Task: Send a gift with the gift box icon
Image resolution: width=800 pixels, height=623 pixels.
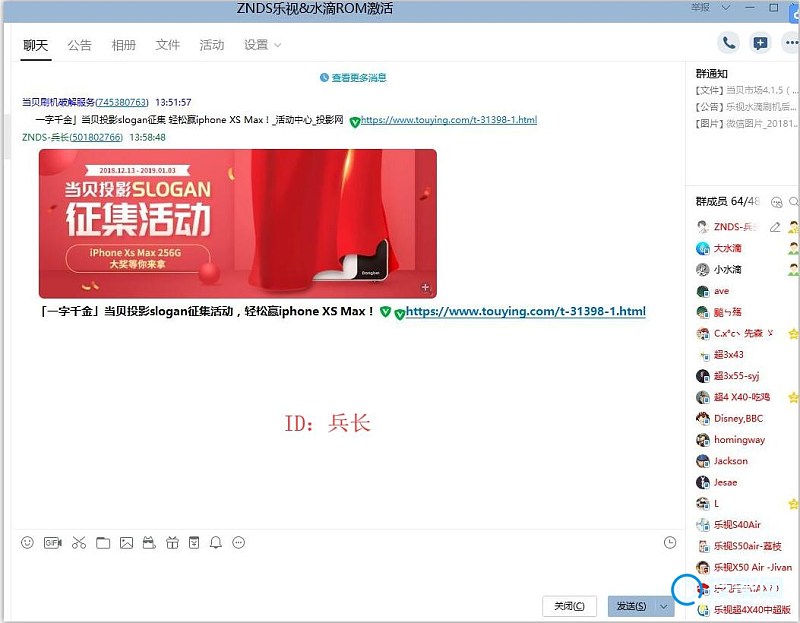Action: point(172,543)
